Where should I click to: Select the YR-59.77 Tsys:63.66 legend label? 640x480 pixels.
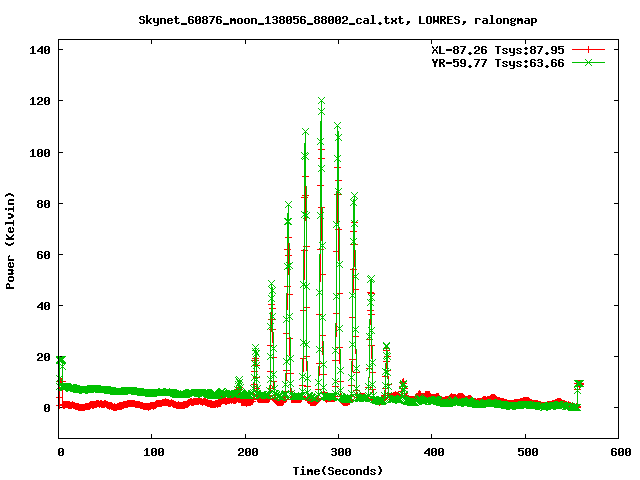click(x=498, y=63)
